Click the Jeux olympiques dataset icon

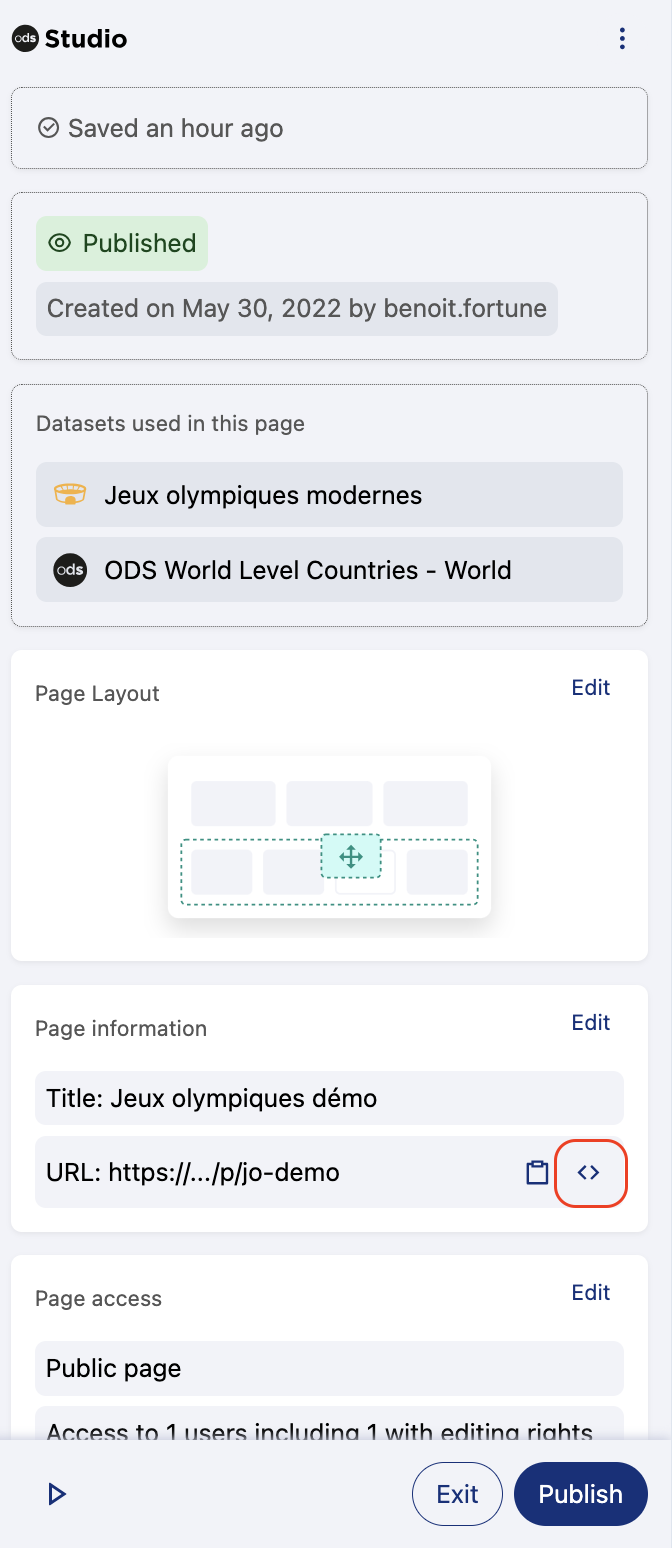(70, 495)
